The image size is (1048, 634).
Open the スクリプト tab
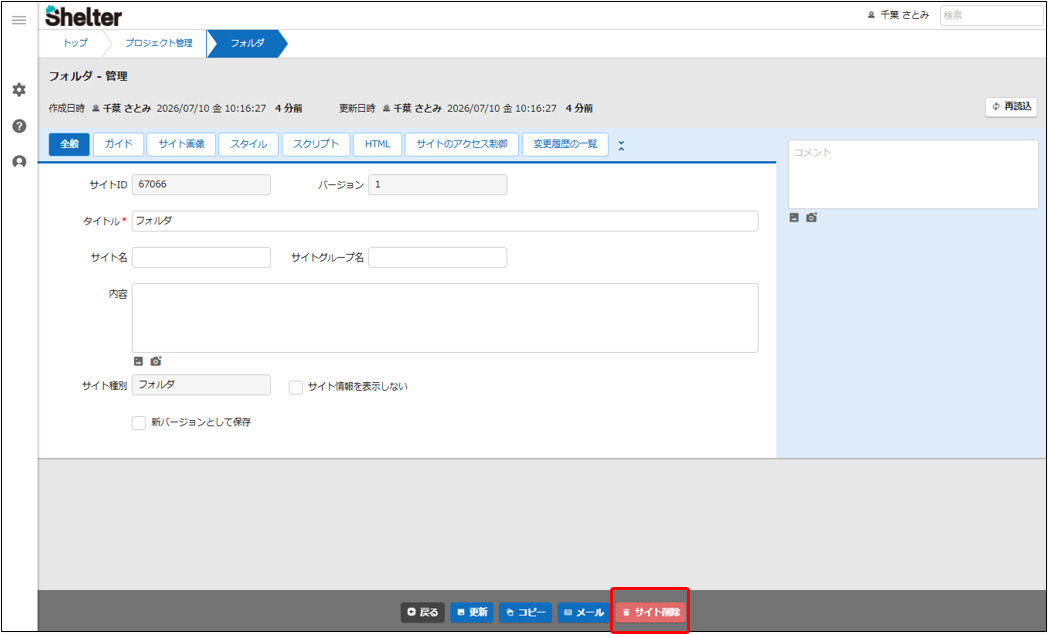(x=315, y=144)
